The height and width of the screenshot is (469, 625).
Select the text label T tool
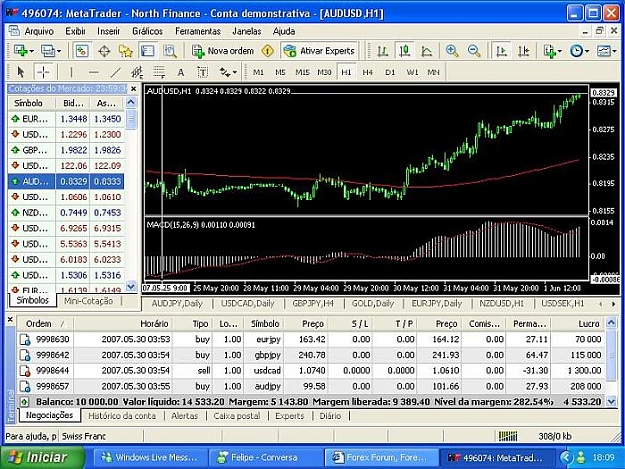coord(202,72)
